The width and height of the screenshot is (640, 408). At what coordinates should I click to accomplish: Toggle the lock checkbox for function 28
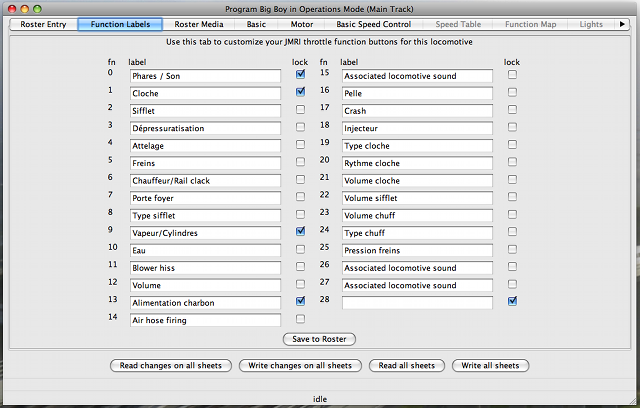pyautogui.click(x=512, y=301)
